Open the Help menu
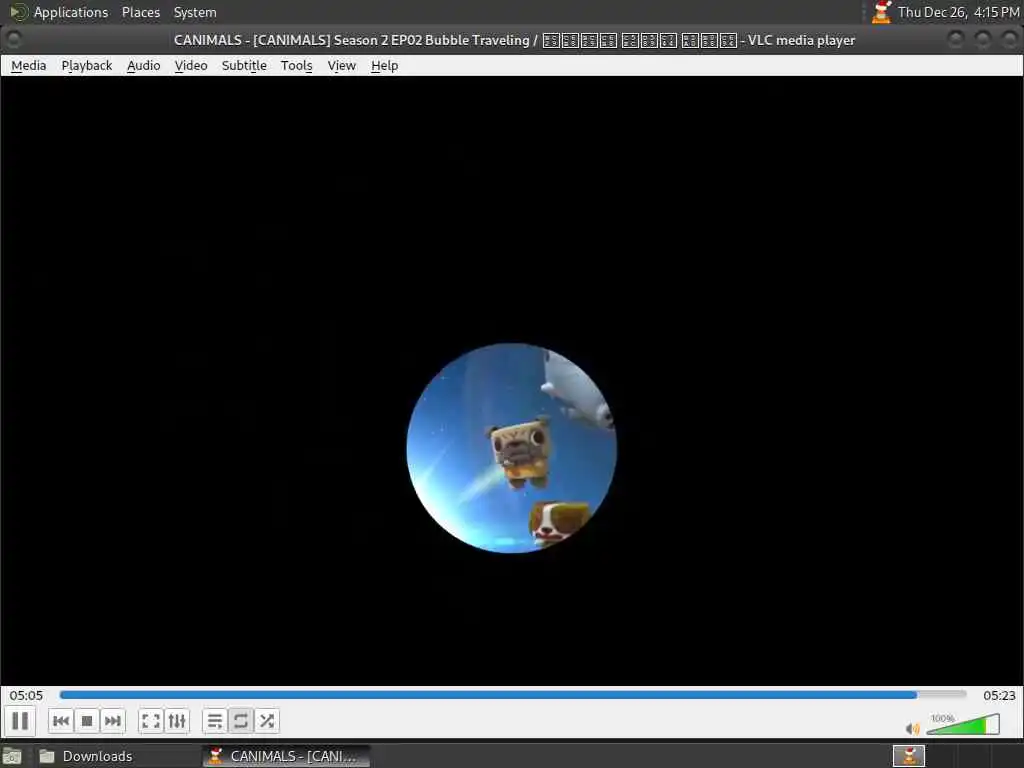Viewport: 1024px width, 768px height. tap(385, 65)
